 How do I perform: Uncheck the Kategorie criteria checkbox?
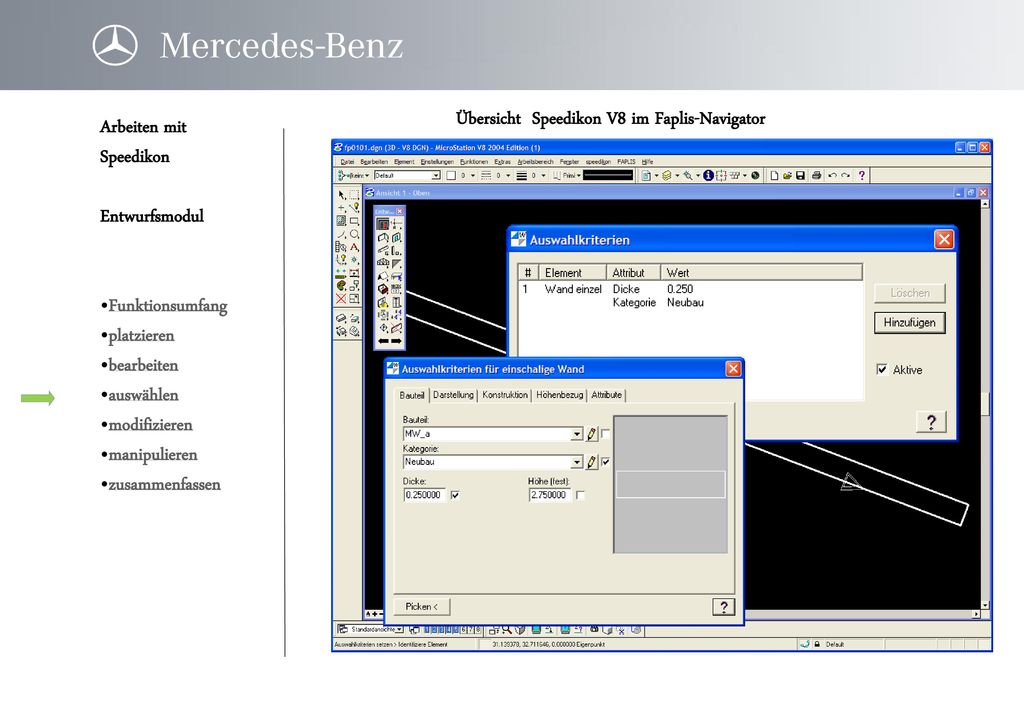(605, 462)
